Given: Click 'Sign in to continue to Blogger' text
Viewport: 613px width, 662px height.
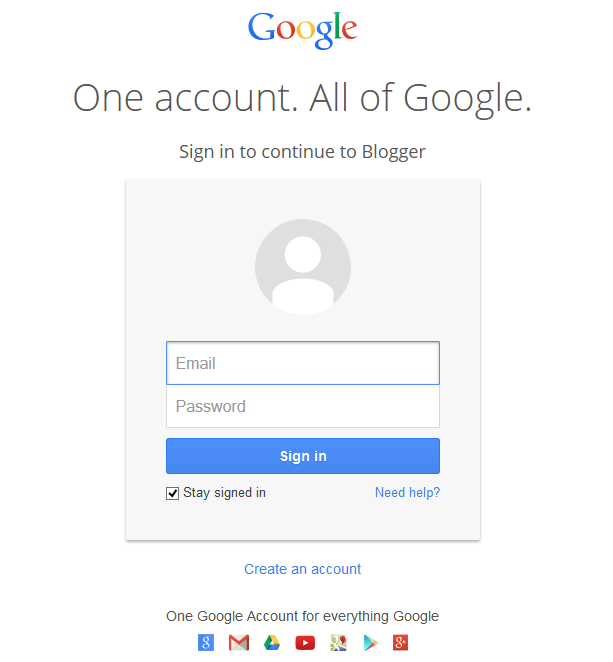Looking at the screenshot, I should [x=302, y=152].
